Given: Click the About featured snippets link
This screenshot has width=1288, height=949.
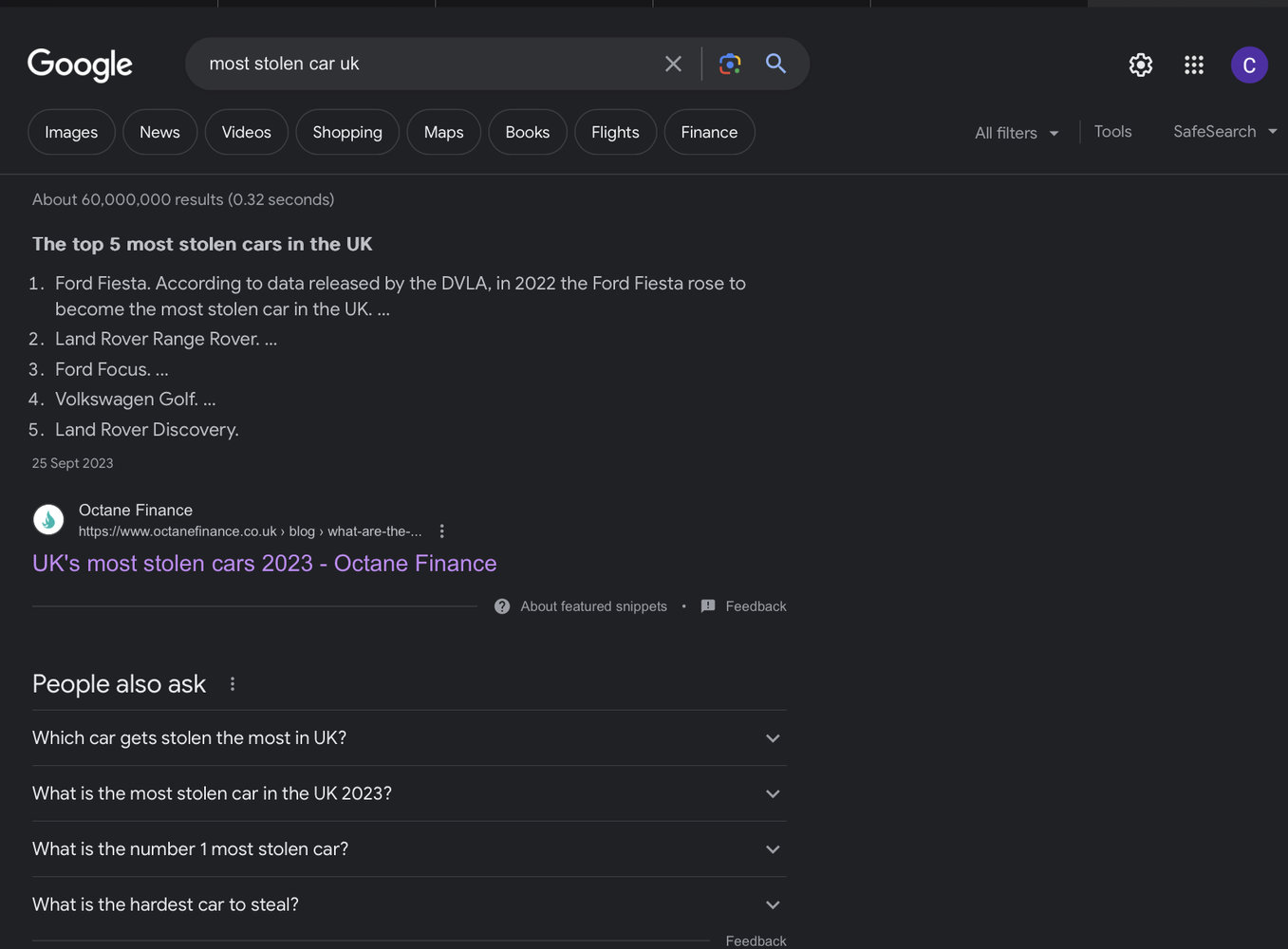Looking at the screenshot, I should tap(593, 606).
